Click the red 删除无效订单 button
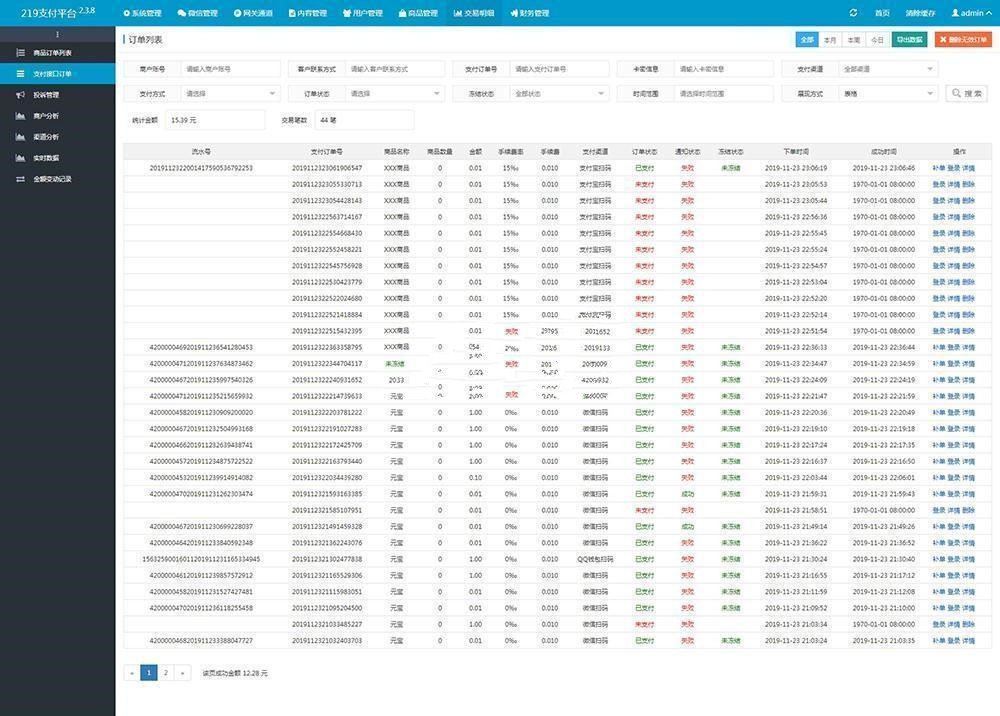1000x716 pixels. [960, 38]
